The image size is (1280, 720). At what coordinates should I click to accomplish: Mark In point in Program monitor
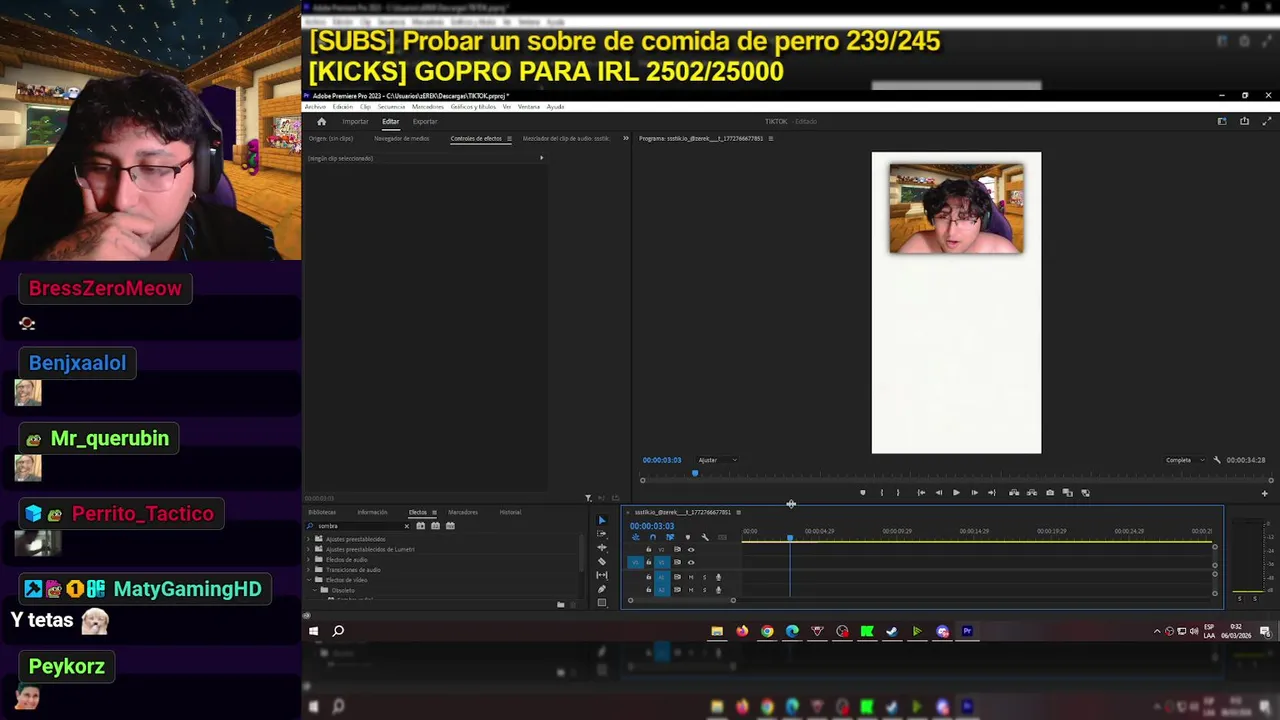881,492
